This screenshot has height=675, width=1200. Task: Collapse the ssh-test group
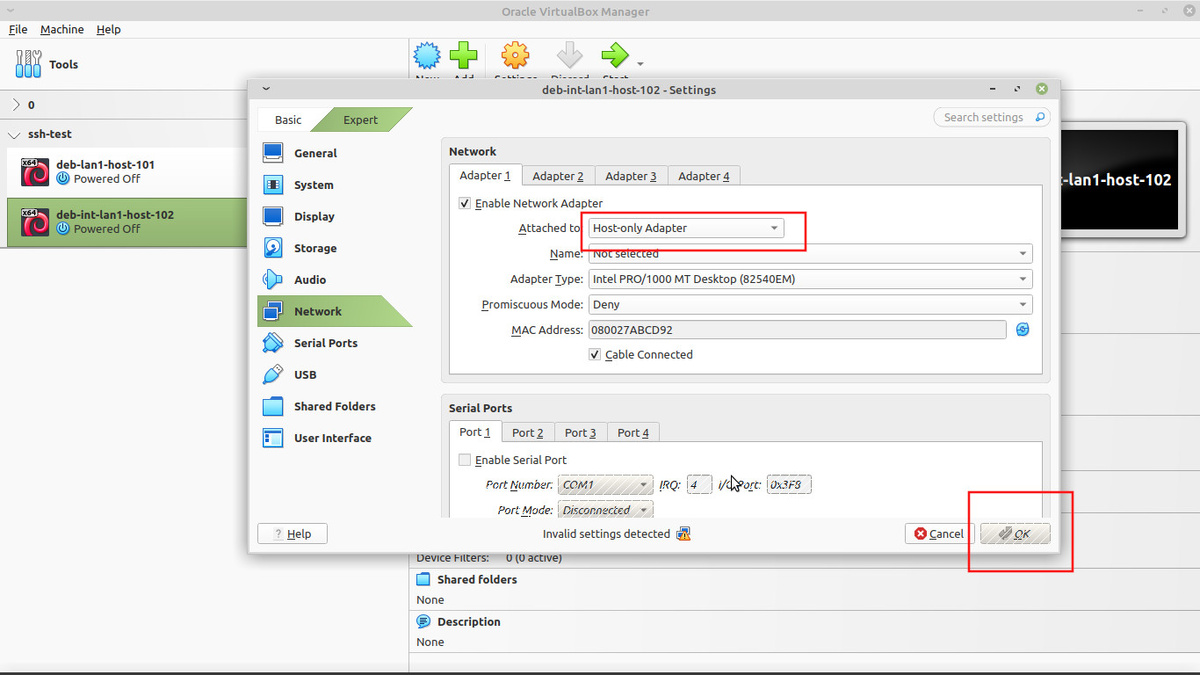tap(16, 134)
